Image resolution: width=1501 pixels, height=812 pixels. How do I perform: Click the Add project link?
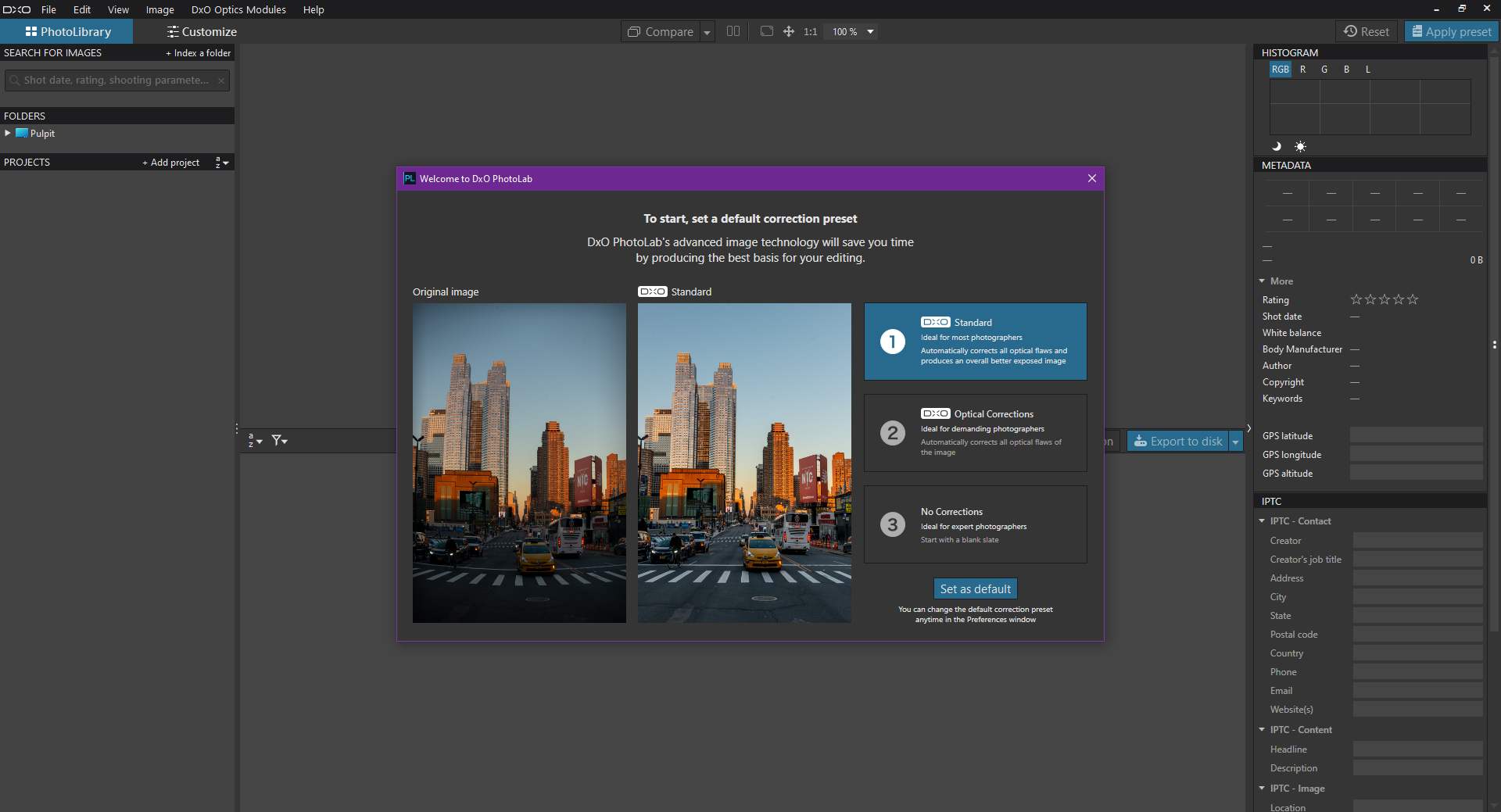pos(171,163)
